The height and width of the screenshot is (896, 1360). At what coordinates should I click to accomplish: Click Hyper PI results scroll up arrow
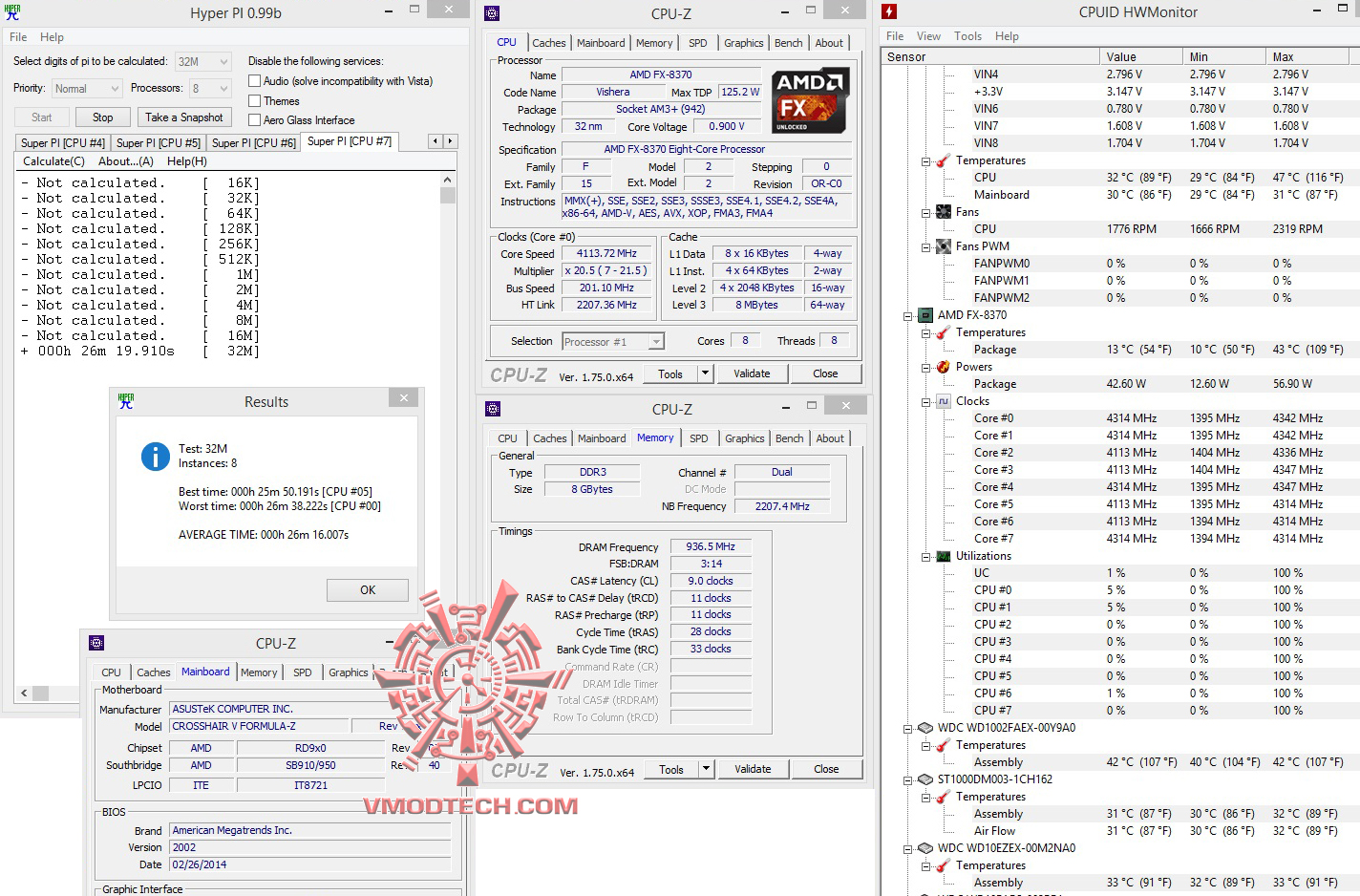pyautogui.click(x=448, y=180)
